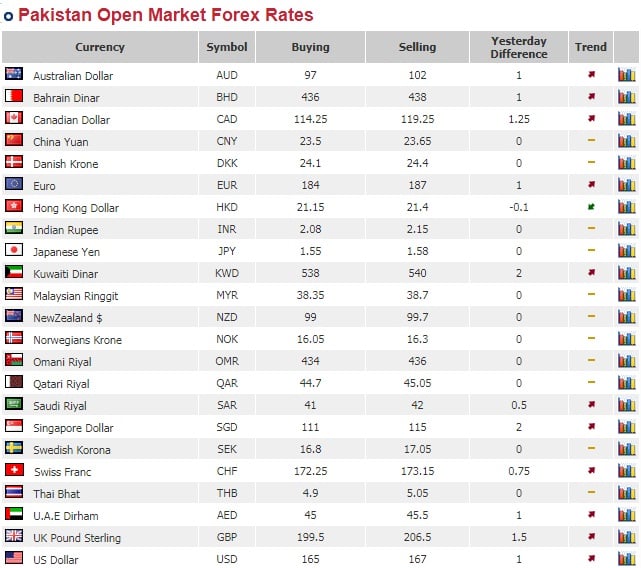Image resolution: width=641 pixels, height=568 pixels.
Task: Open chart icon for US Dollar
Action: point(627,559)
